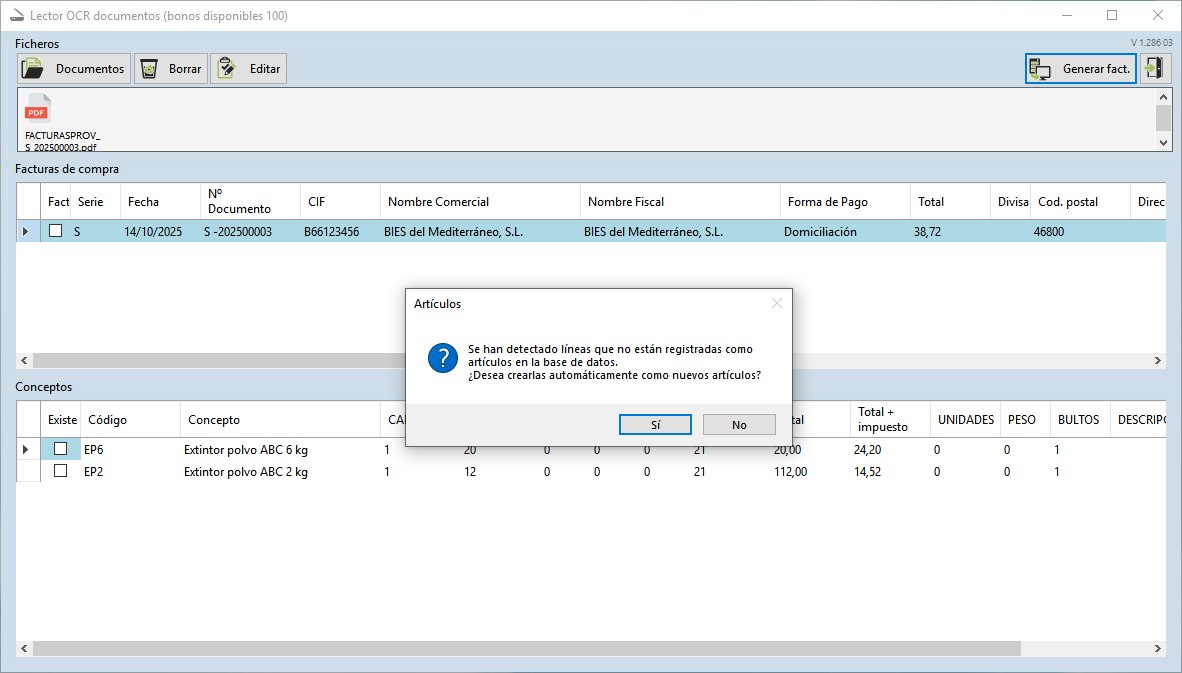The image size is (1182, 673).
Task: Click the UNIDADES column header
Action: [x=966, y=420]
